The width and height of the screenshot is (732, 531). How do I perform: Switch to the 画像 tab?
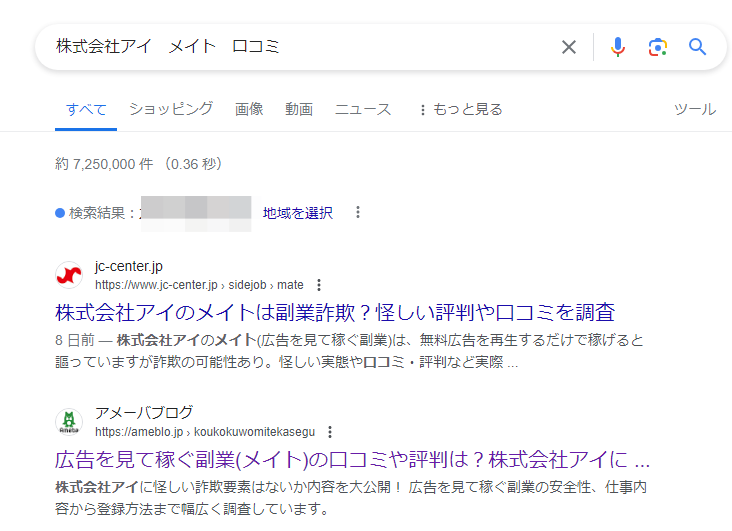[249, 109]
